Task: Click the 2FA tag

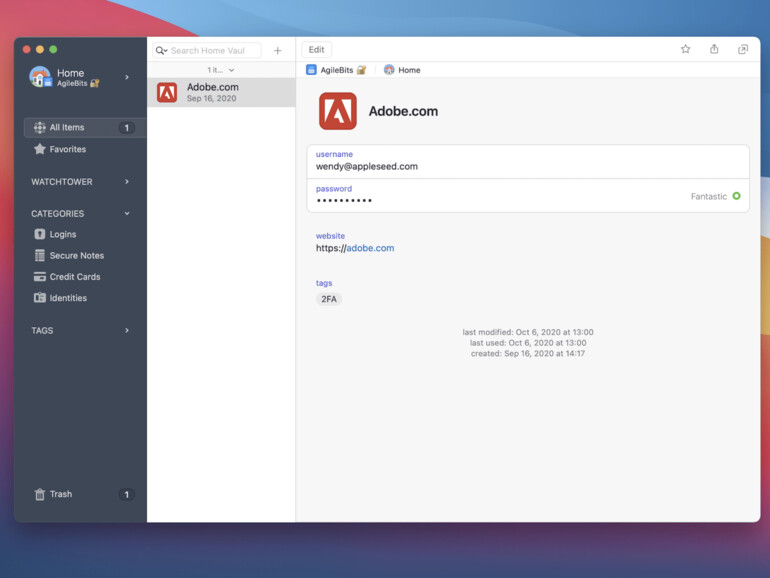Action: pyautogui.click(x=329, y=299)
